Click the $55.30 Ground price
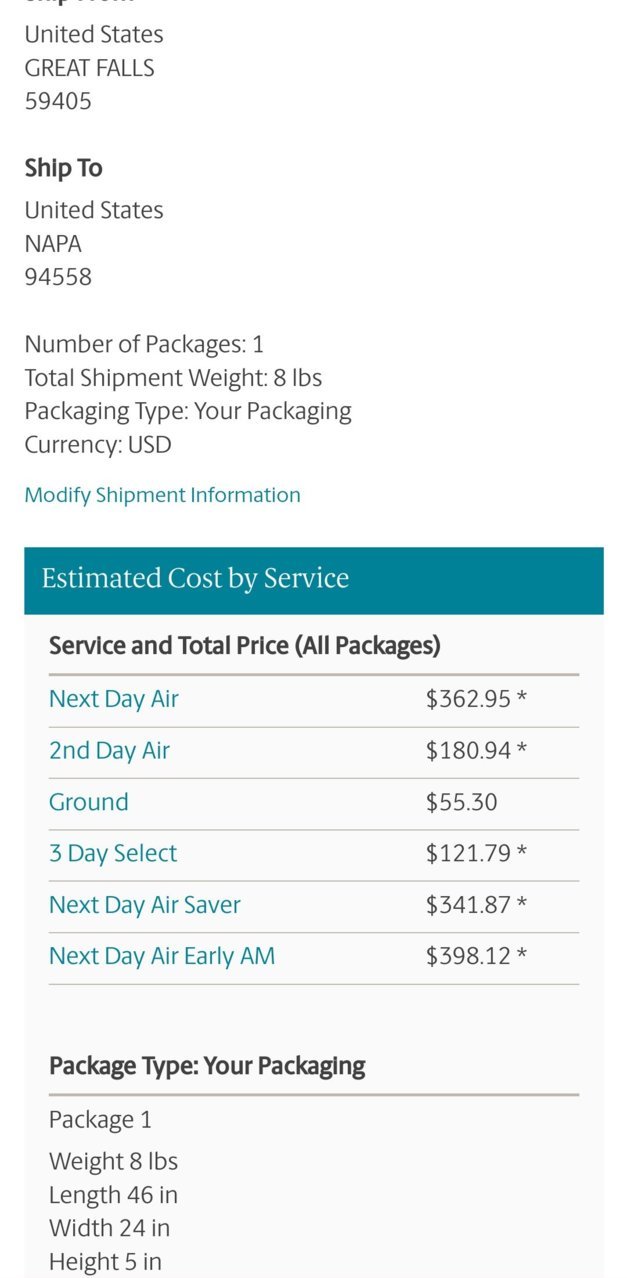 [461, 802]
